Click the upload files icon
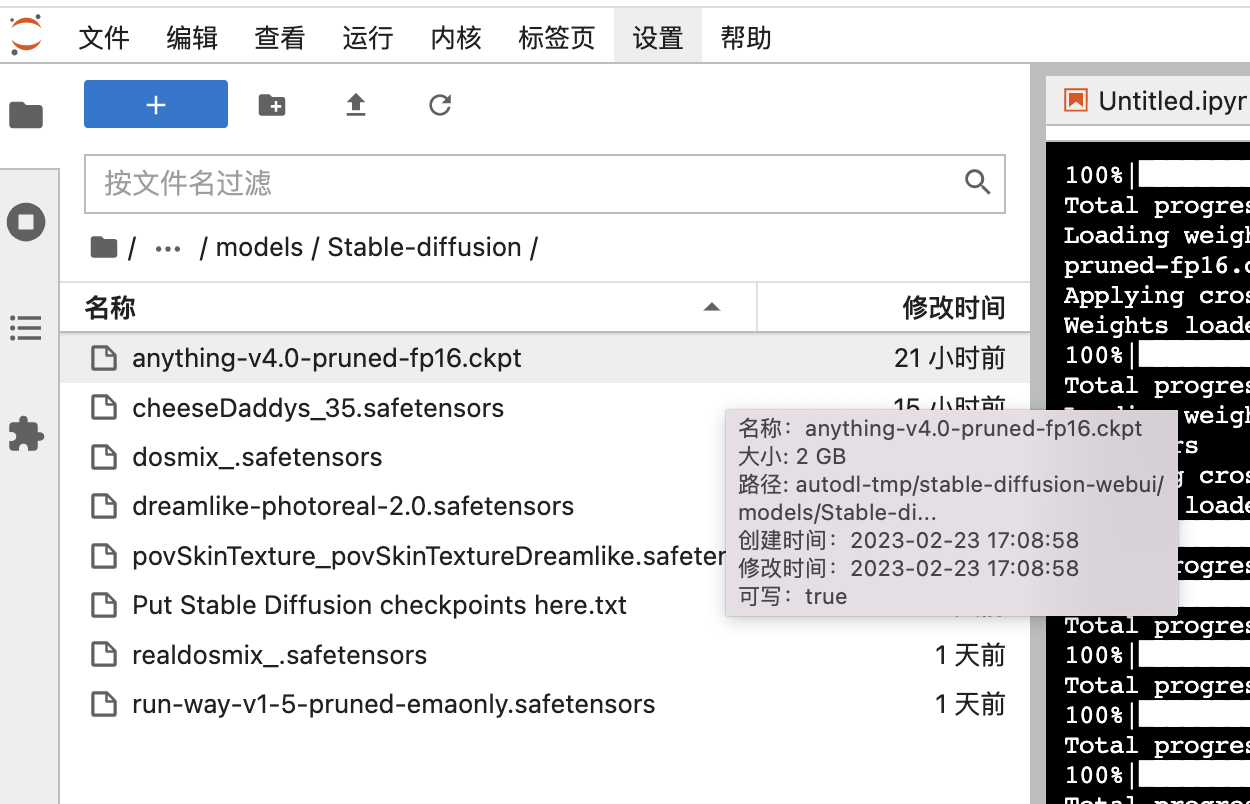Screen dimensions: 1250x804 pos(356,104)
